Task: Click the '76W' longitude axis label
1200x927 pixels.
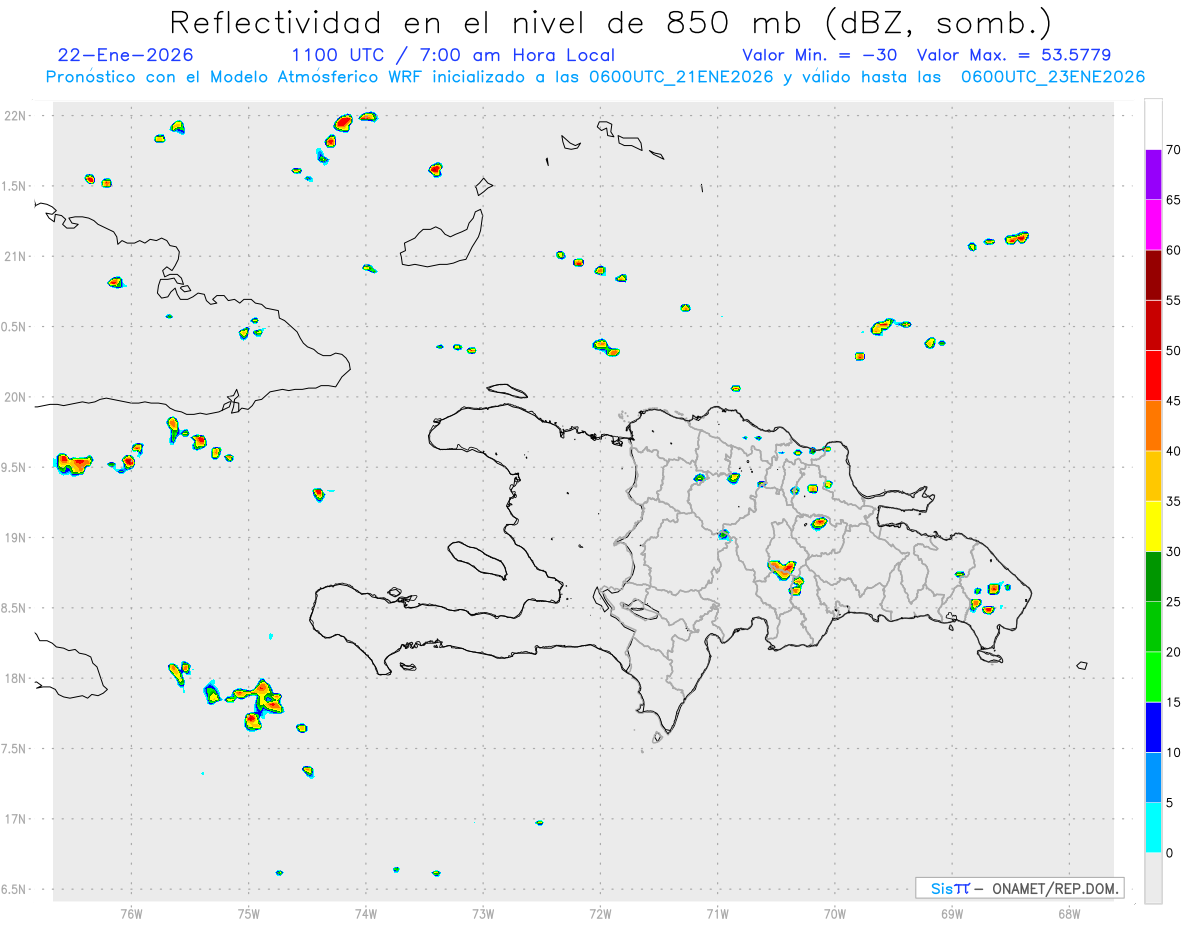Action: coord(131,913)
